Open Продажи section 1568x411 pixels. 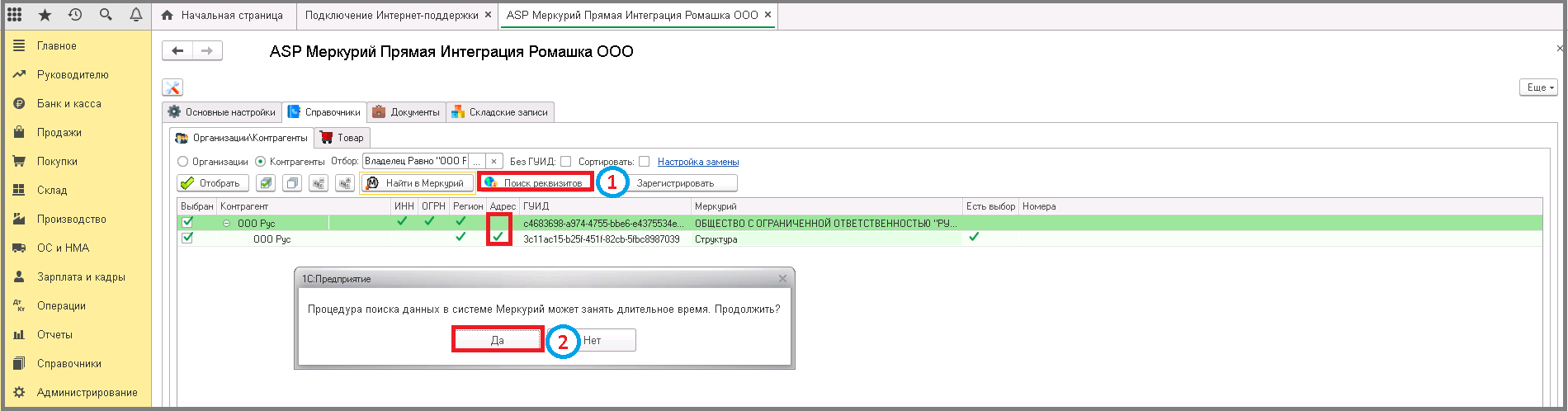click(x=59, y=133)
